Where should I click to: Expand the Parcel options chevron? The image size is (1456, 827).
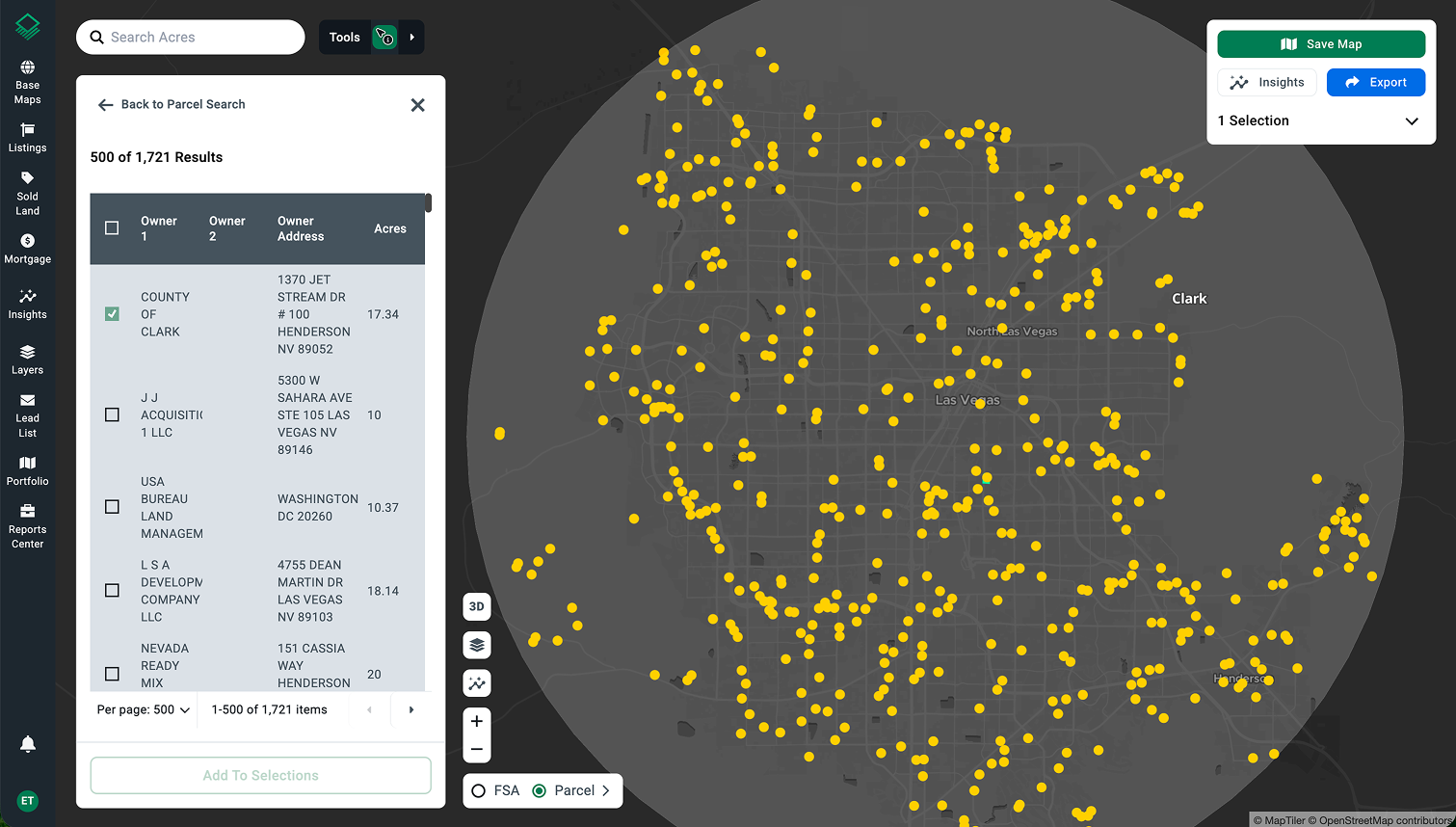606,791
